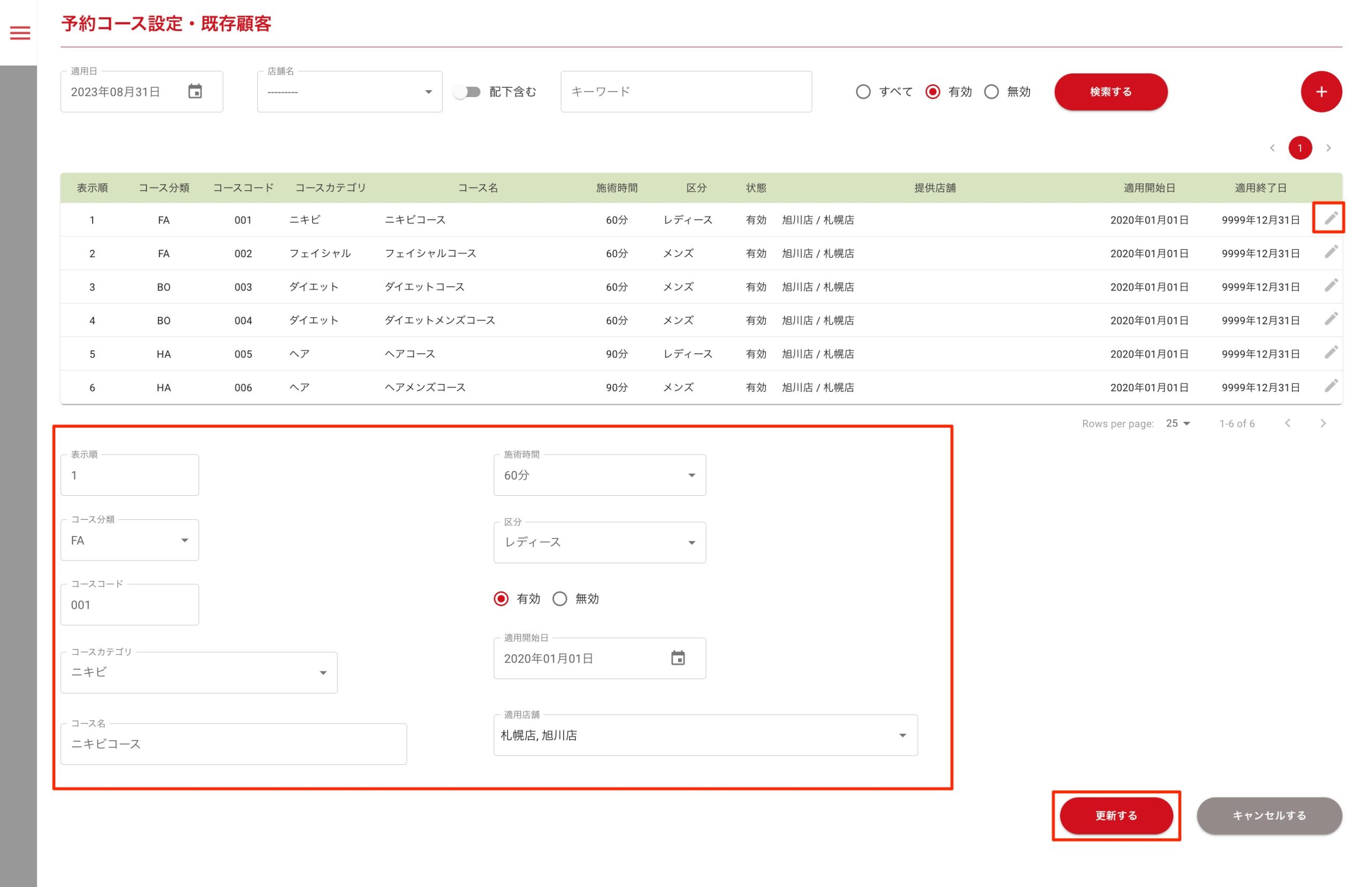The height and width of the screenshot is (887, 1372).
Task: Open the 適用開始日 calendar picker icon
Action: pyautogui.click(x=677, y=658)
